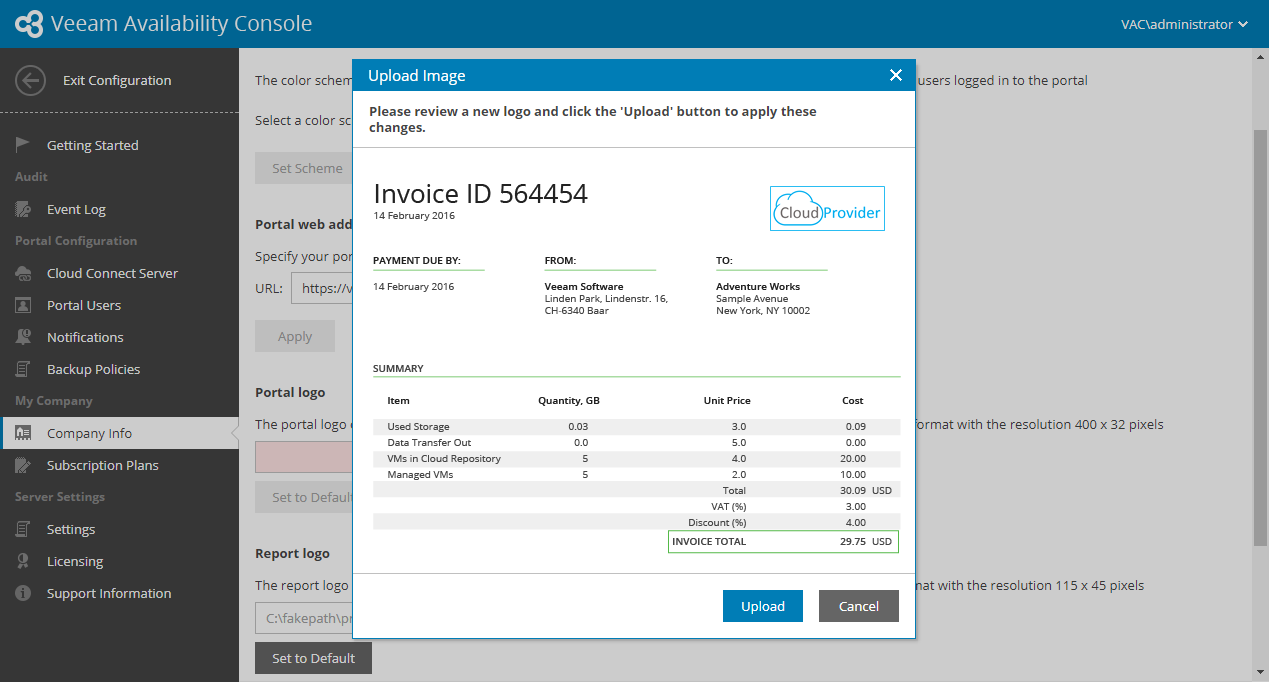Image resolution: width=1269 pixels, height=682 pixels.
Task: Click the Cloud Connect Server cloud icon
Action: 23,273
